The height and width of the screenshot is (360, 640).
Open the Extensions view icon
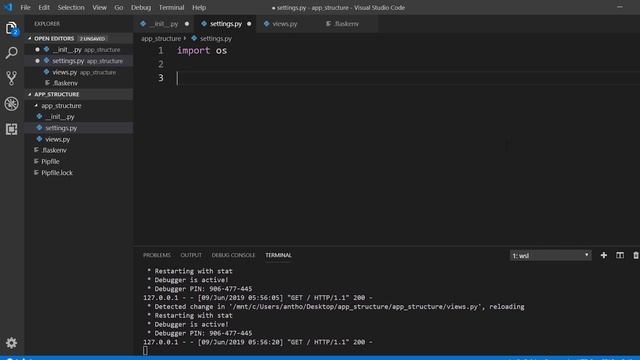click(x=11, y=129)
